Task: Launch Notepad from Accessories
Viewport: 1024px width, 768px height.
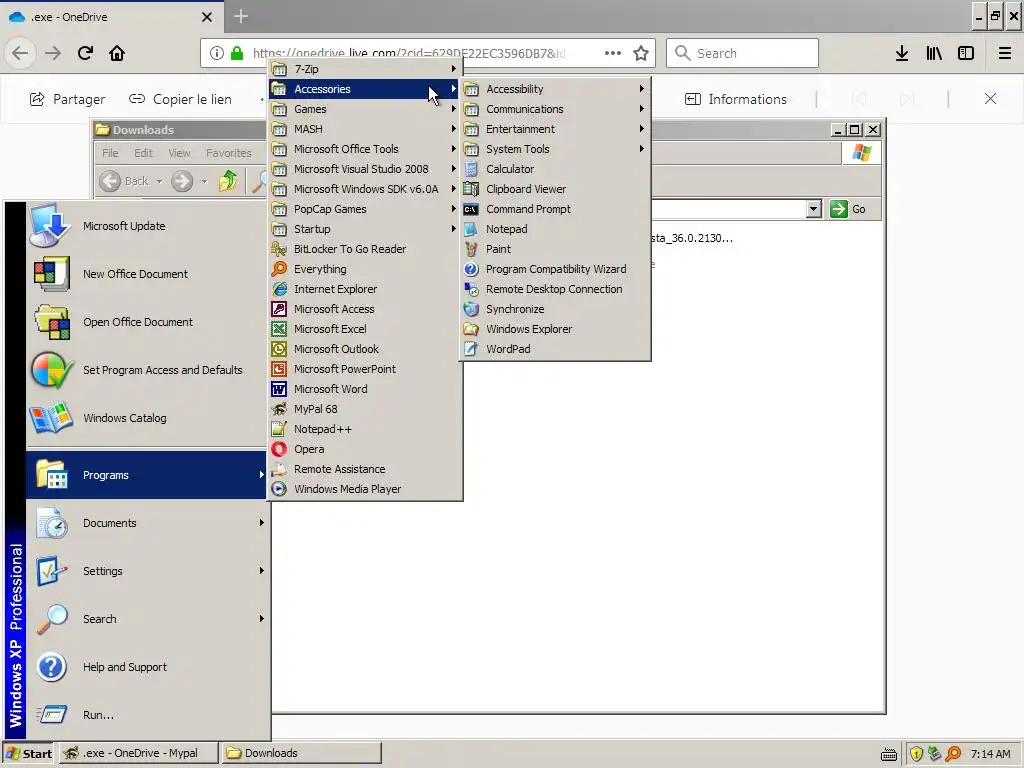Action: click(555, 229)
